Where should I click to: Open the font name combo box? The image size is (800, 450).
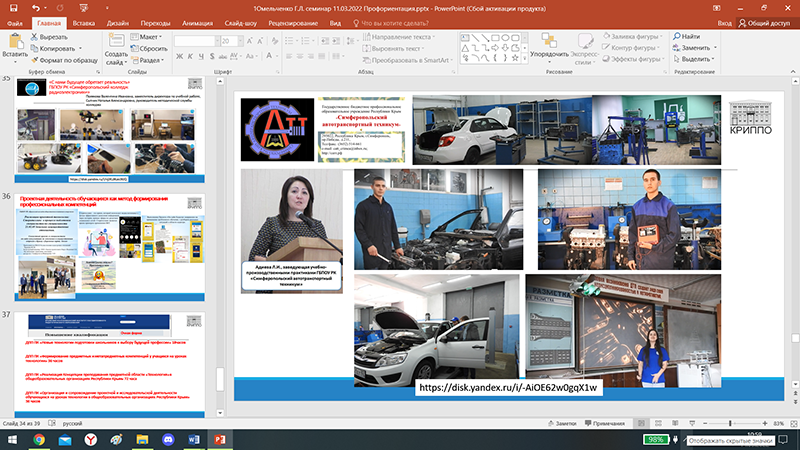pos(197,41)
